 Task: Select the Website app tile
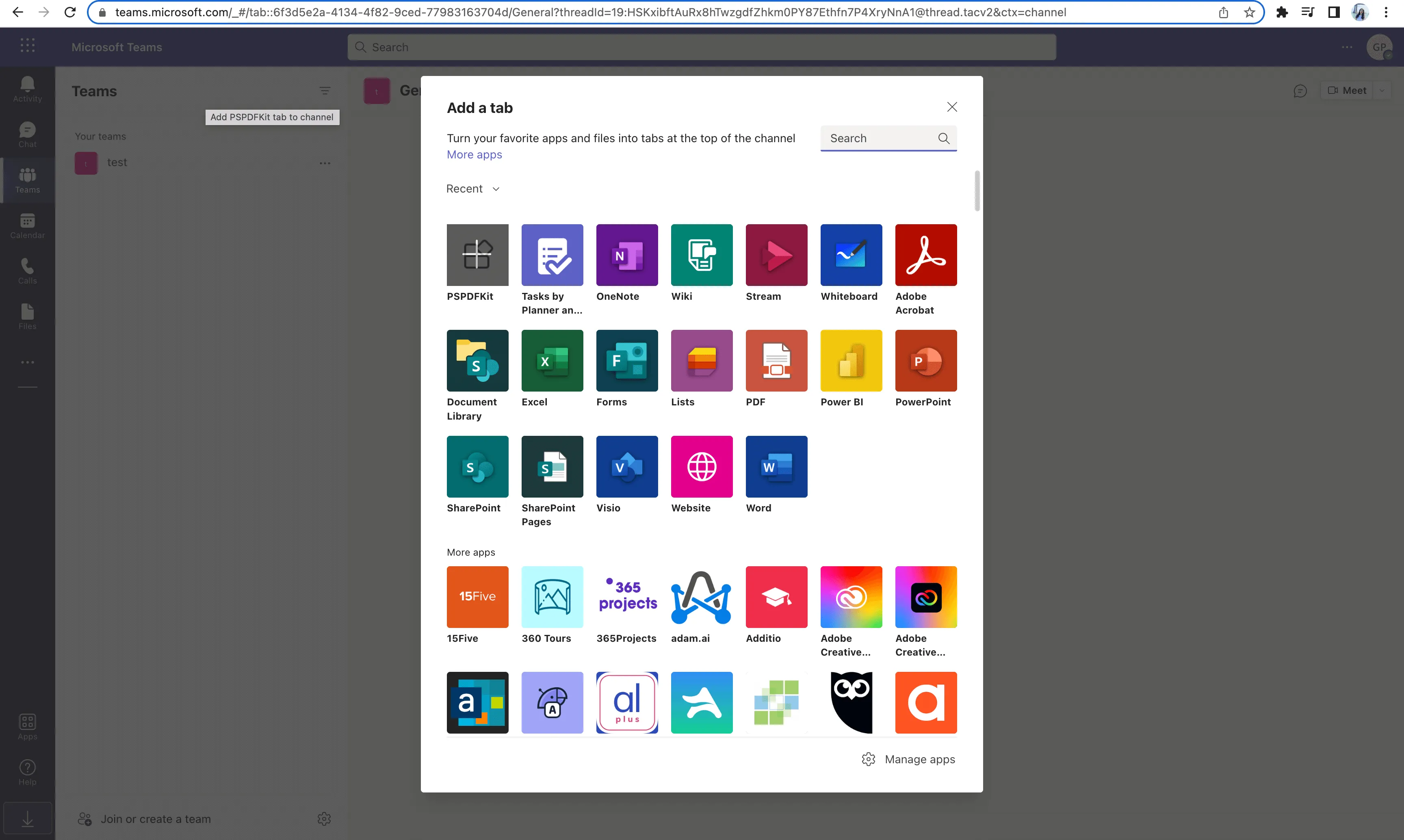(x=702, y=466)
